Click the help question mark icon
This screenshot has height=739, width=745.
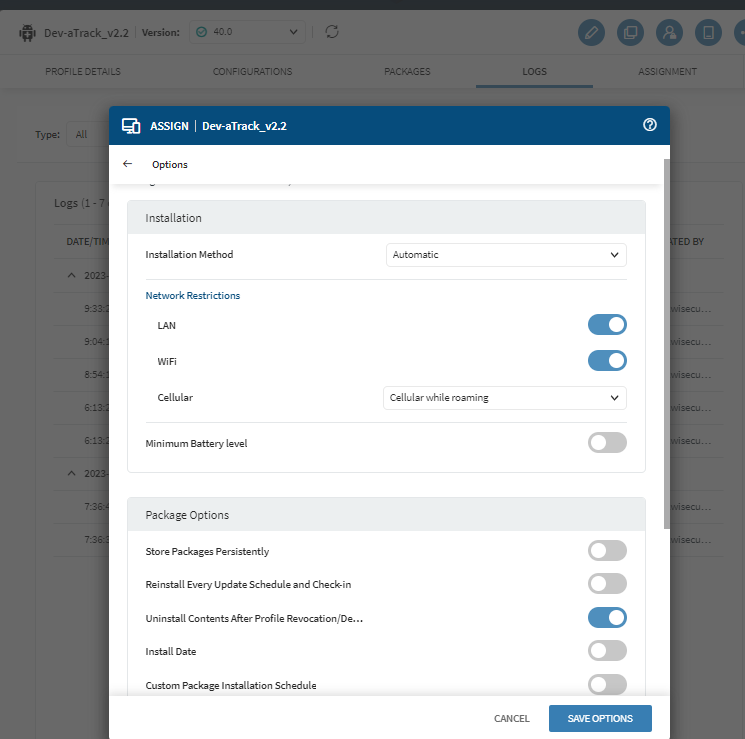pyautogui.click(x=650, y=125)
